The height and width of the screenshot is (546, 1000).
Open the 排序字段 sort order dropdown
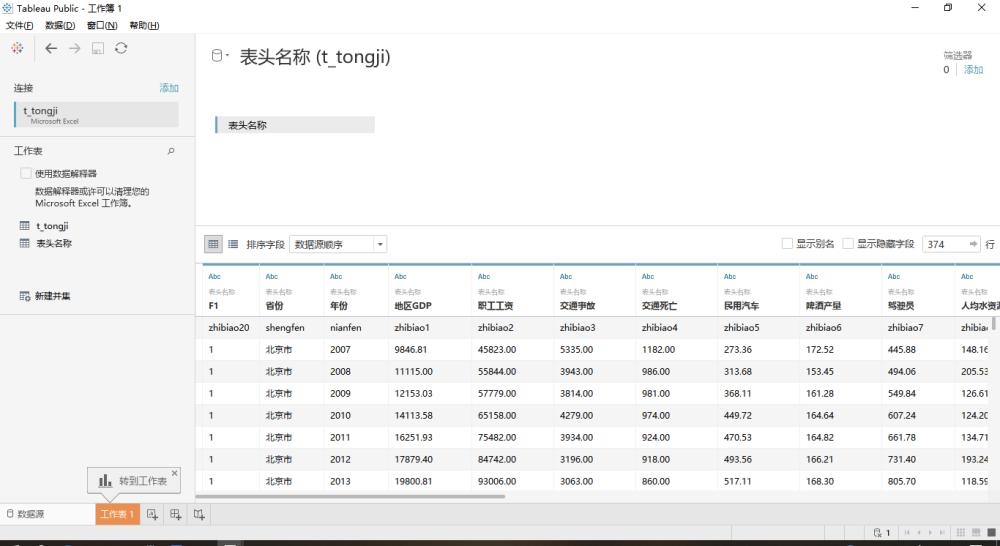click(338, 244)
